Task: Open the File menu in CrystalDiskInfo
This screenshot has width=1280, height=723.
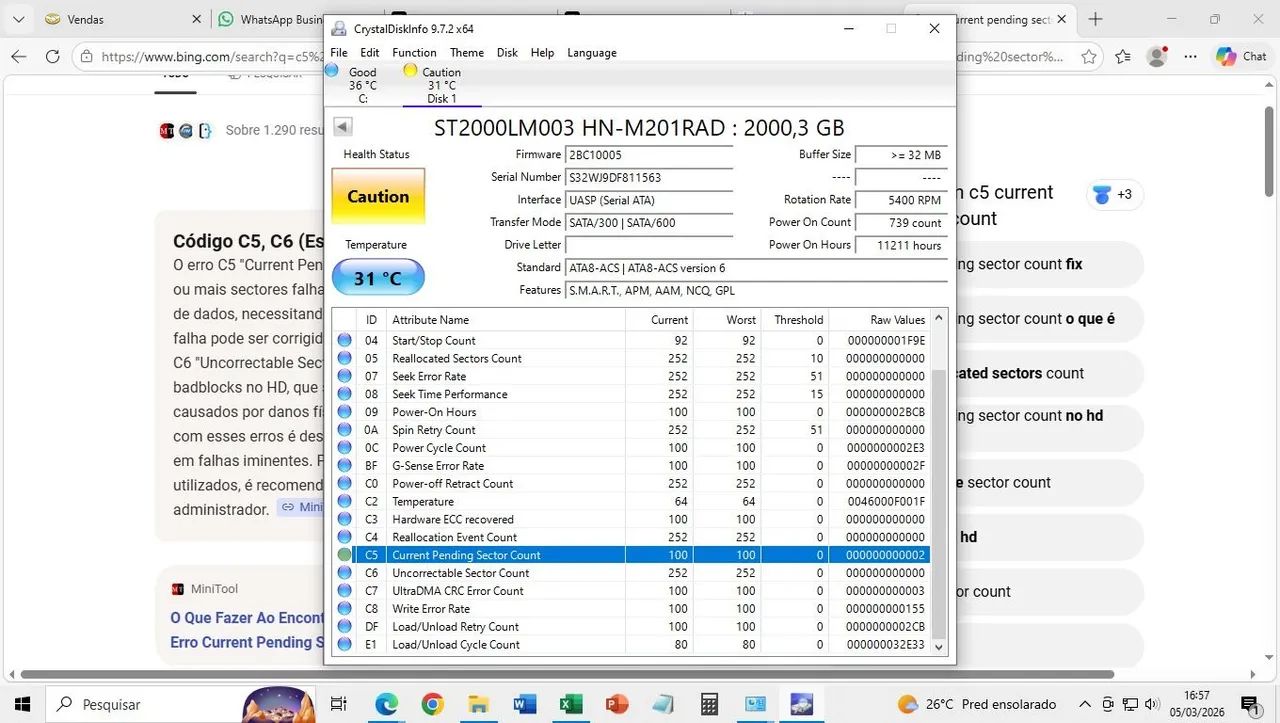Action: tap(338, 53)
